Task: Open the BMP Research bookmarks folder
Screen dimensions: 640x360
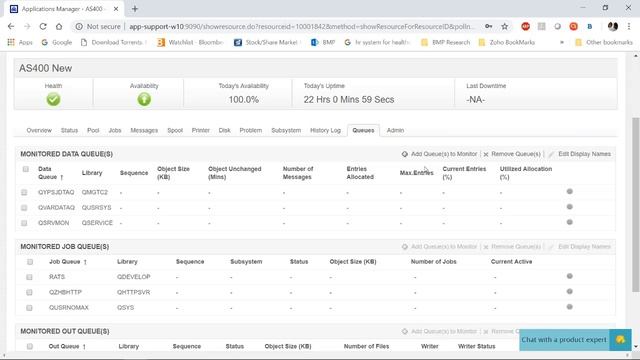Action: (x=446, y=42)
